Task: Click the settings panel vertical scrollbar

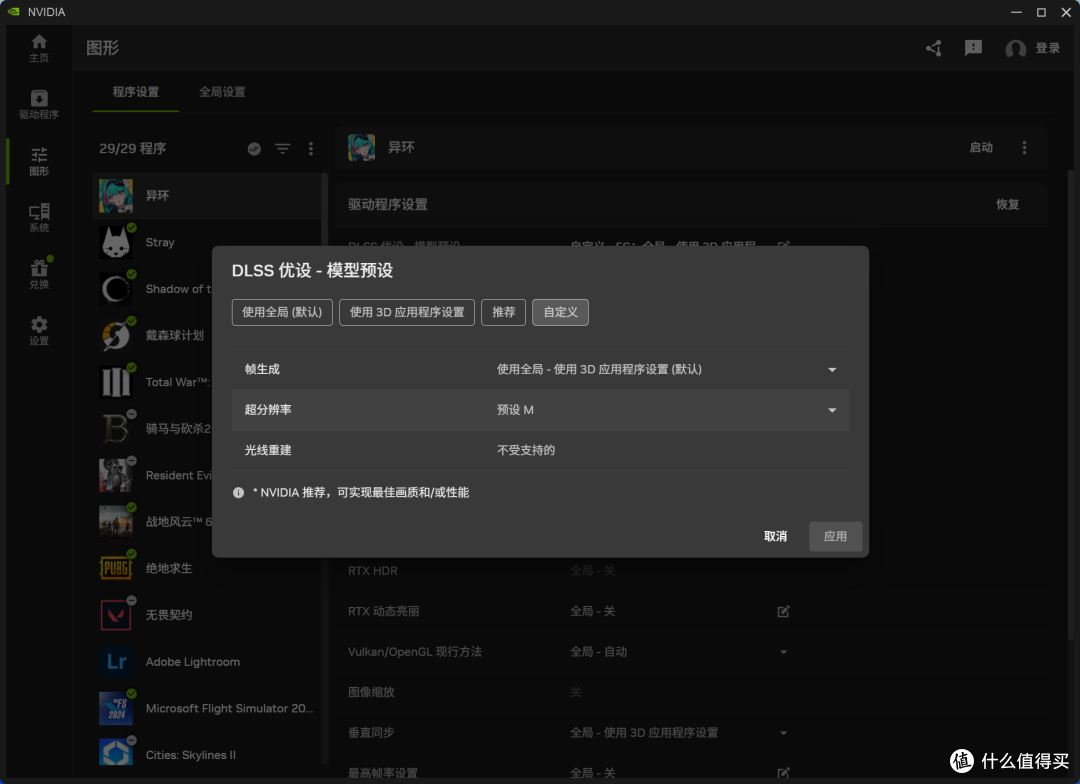Action: (x=1070, y=406)
